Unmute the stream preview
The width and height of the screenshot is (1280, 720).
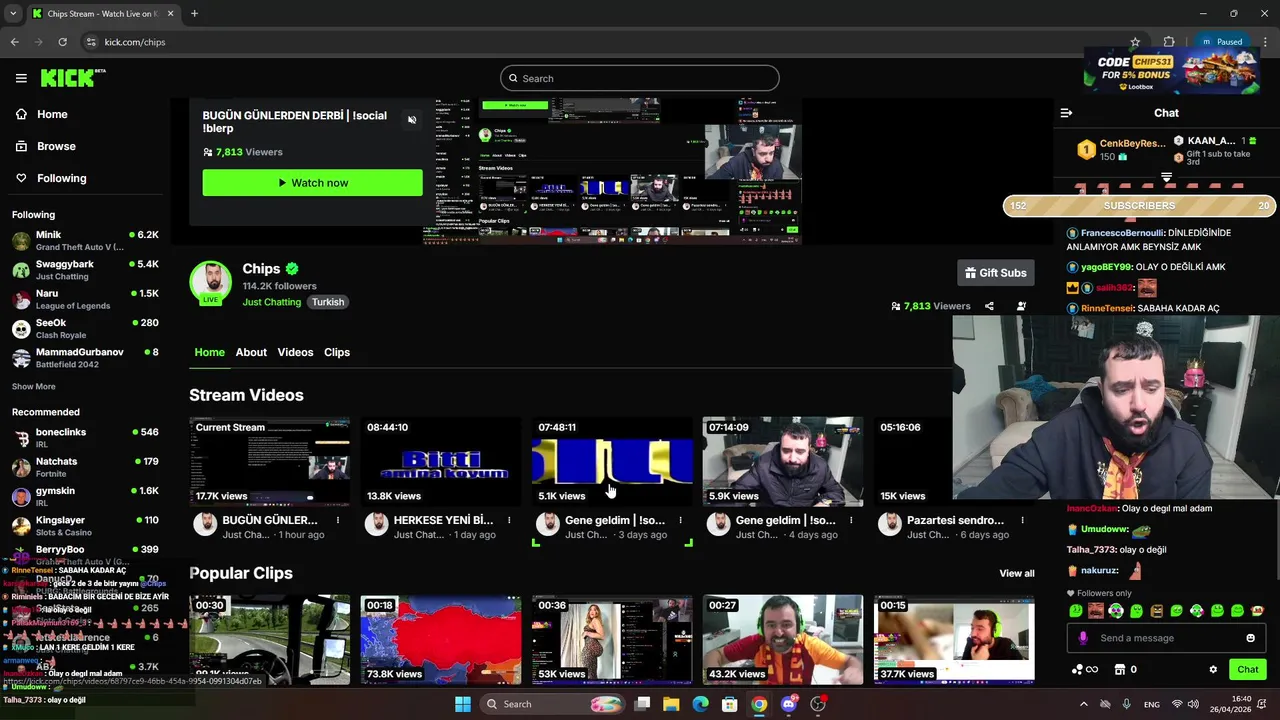[411, 120]
